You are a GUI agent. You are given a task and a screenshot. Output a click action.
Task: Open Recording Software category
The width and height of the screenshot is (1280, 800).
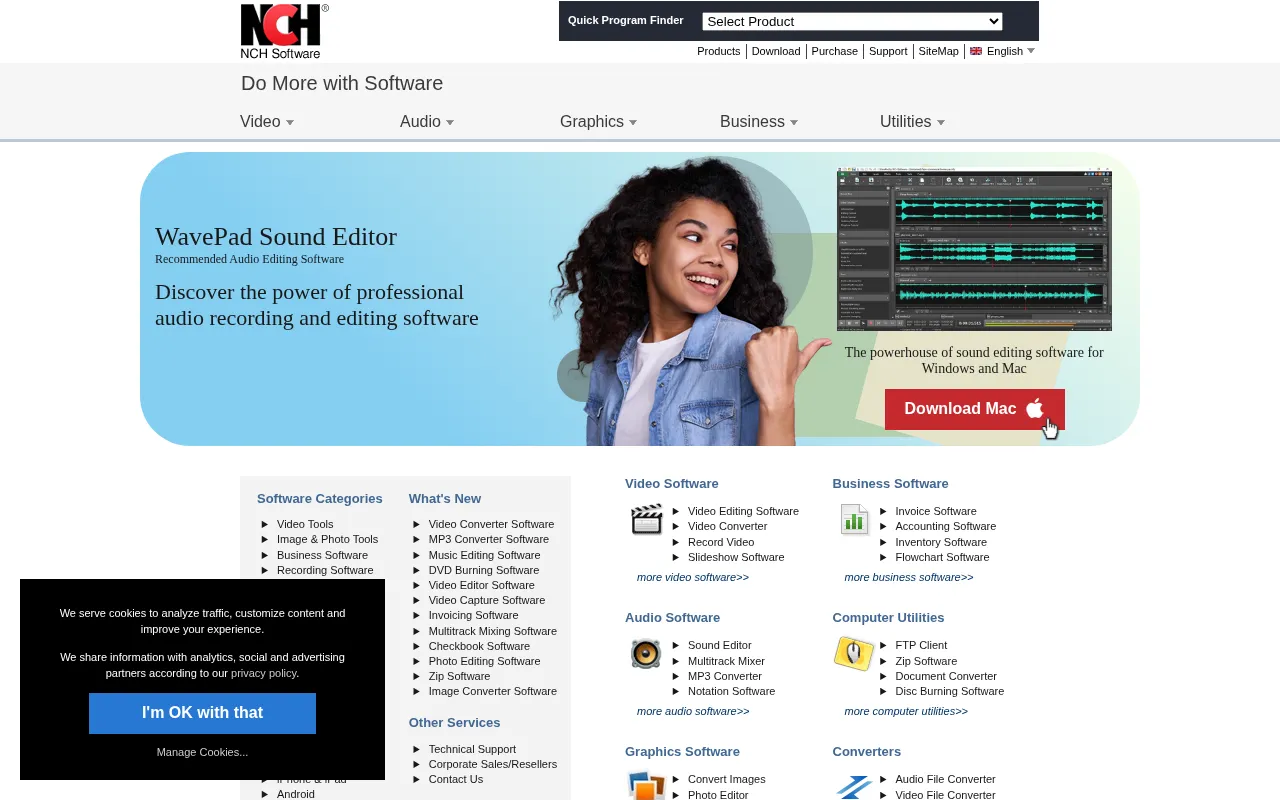coord(325,570)
